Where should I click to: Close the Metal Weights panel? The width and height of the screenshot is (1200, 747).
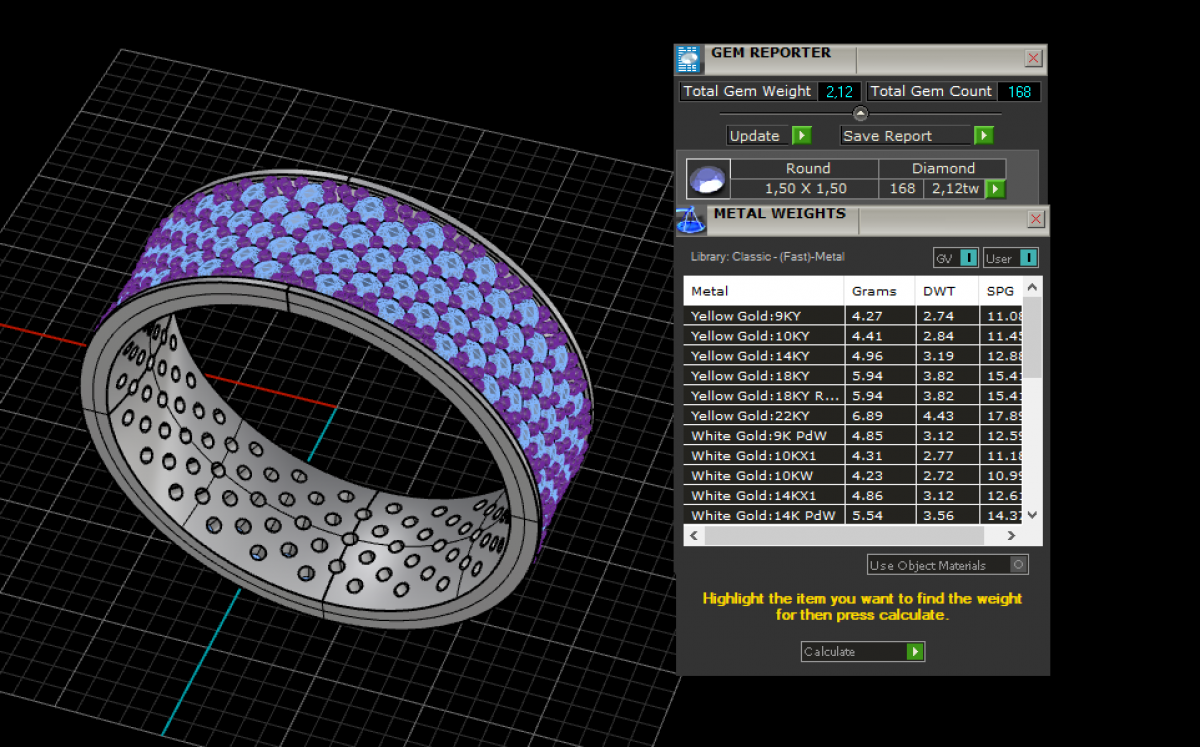[x=1036, y=219]
